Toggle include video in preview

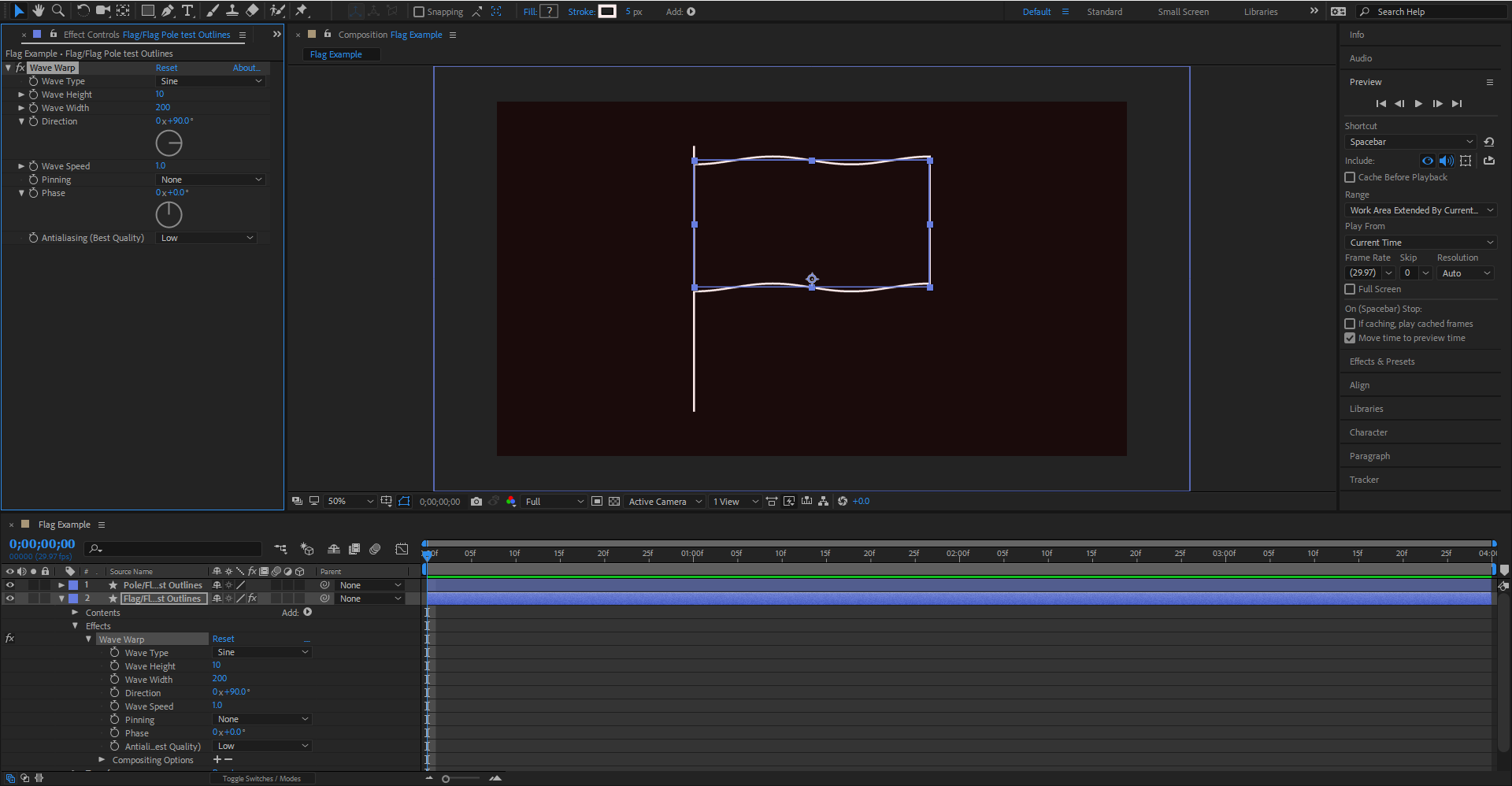1427,161
